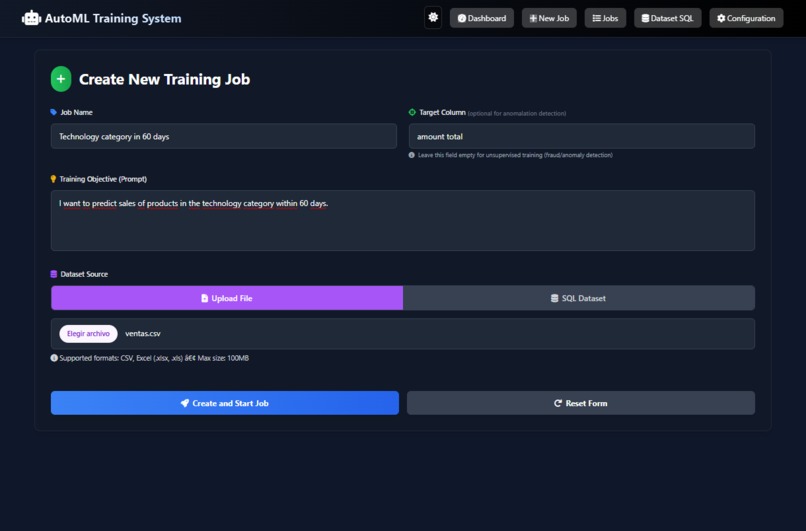806x531 pixels.
Task: Click the 'Leave this field empty' hint text
Action: (x=515, y=155)
